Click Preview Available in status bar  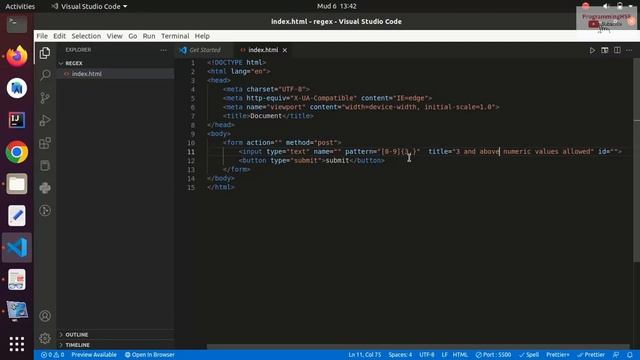94,355
